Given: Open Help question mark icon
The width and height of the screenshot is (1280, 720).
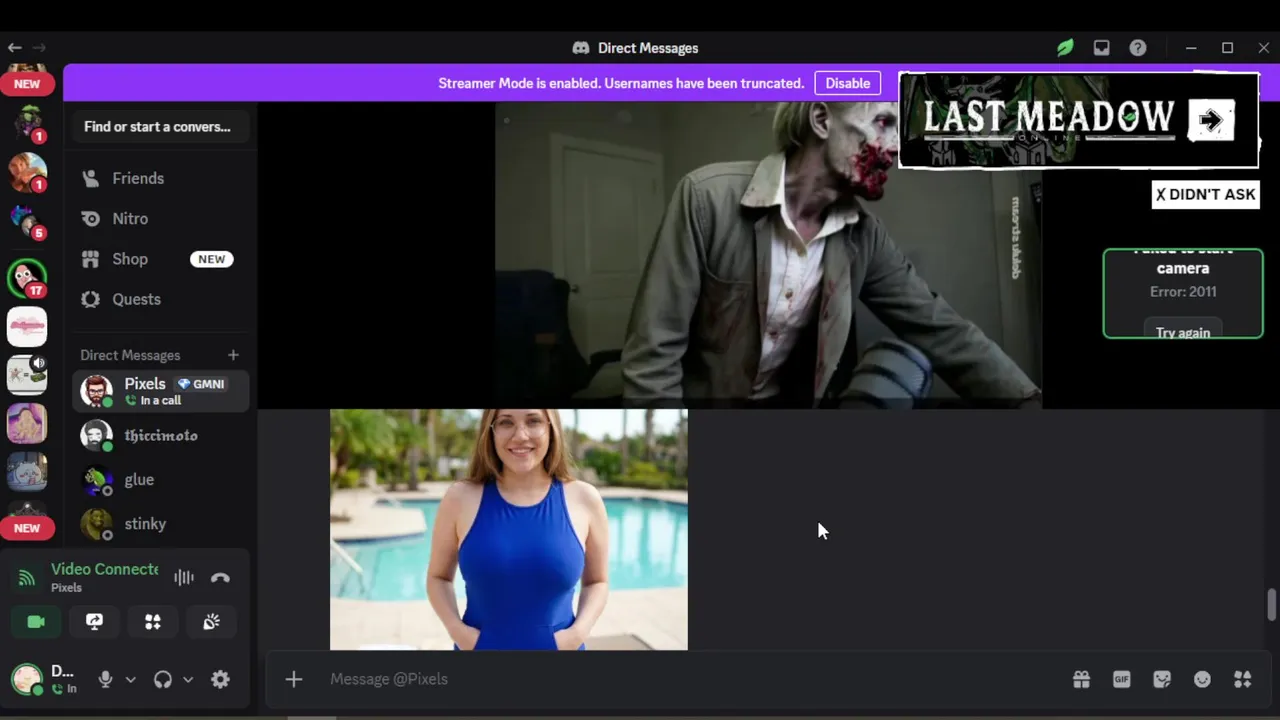Looking at the screenshot, I should pos(1138,48).
